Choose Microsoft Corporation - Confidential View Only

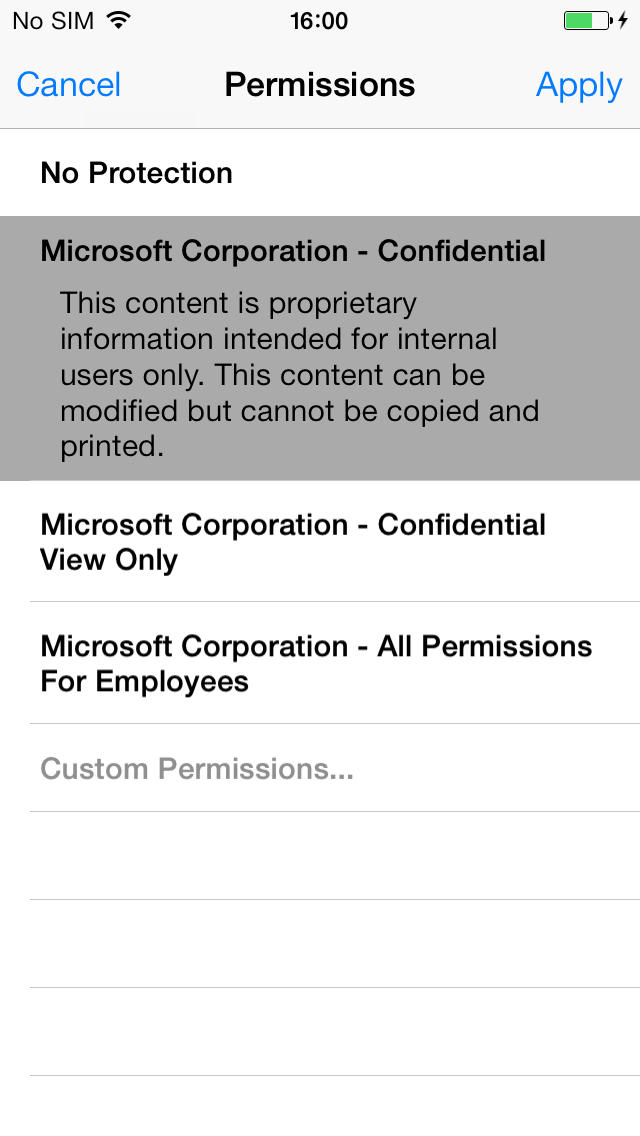tap(293, 542)
